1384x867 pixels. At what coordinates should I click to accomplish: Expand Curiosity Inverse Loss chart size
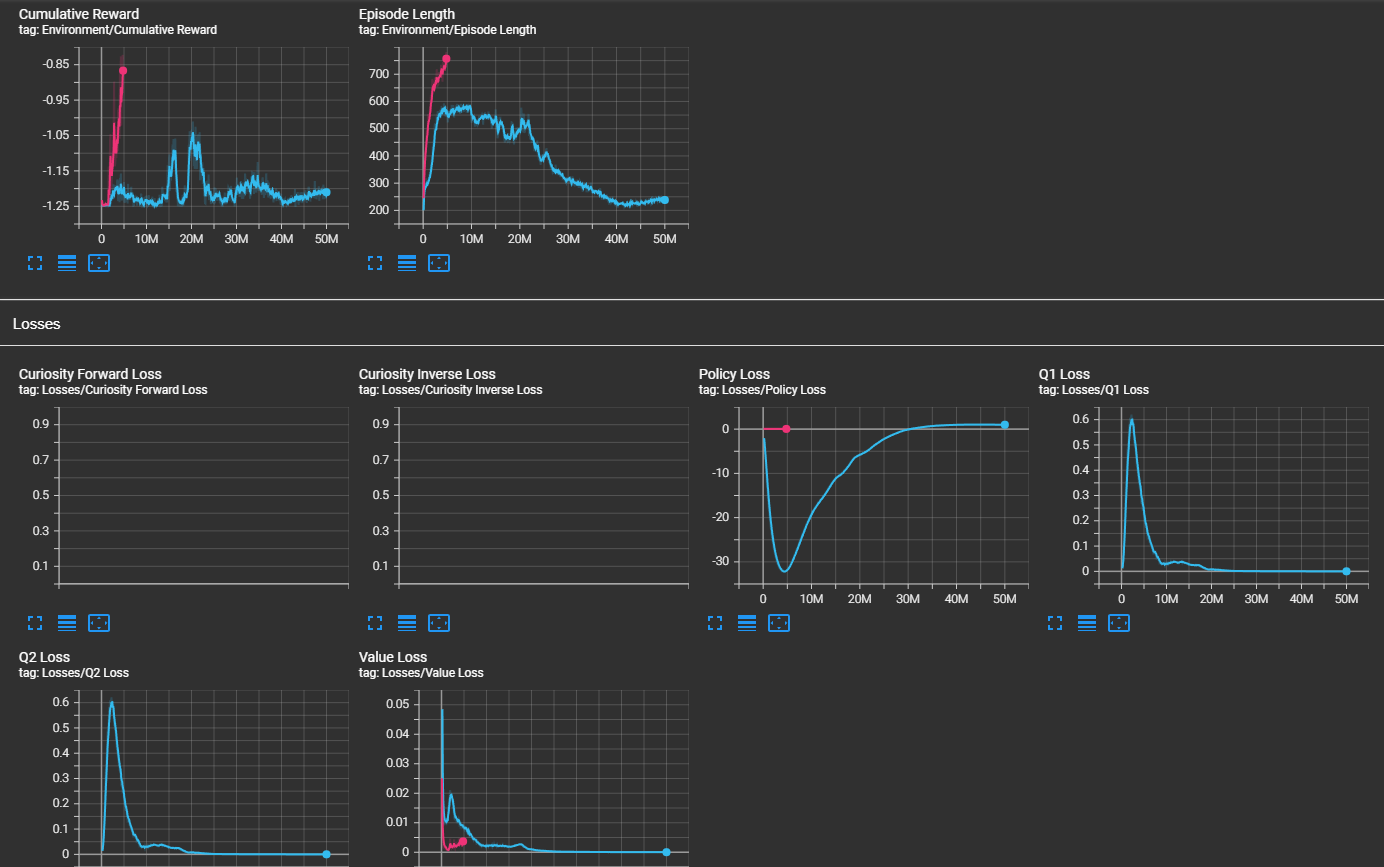(376, 623)
